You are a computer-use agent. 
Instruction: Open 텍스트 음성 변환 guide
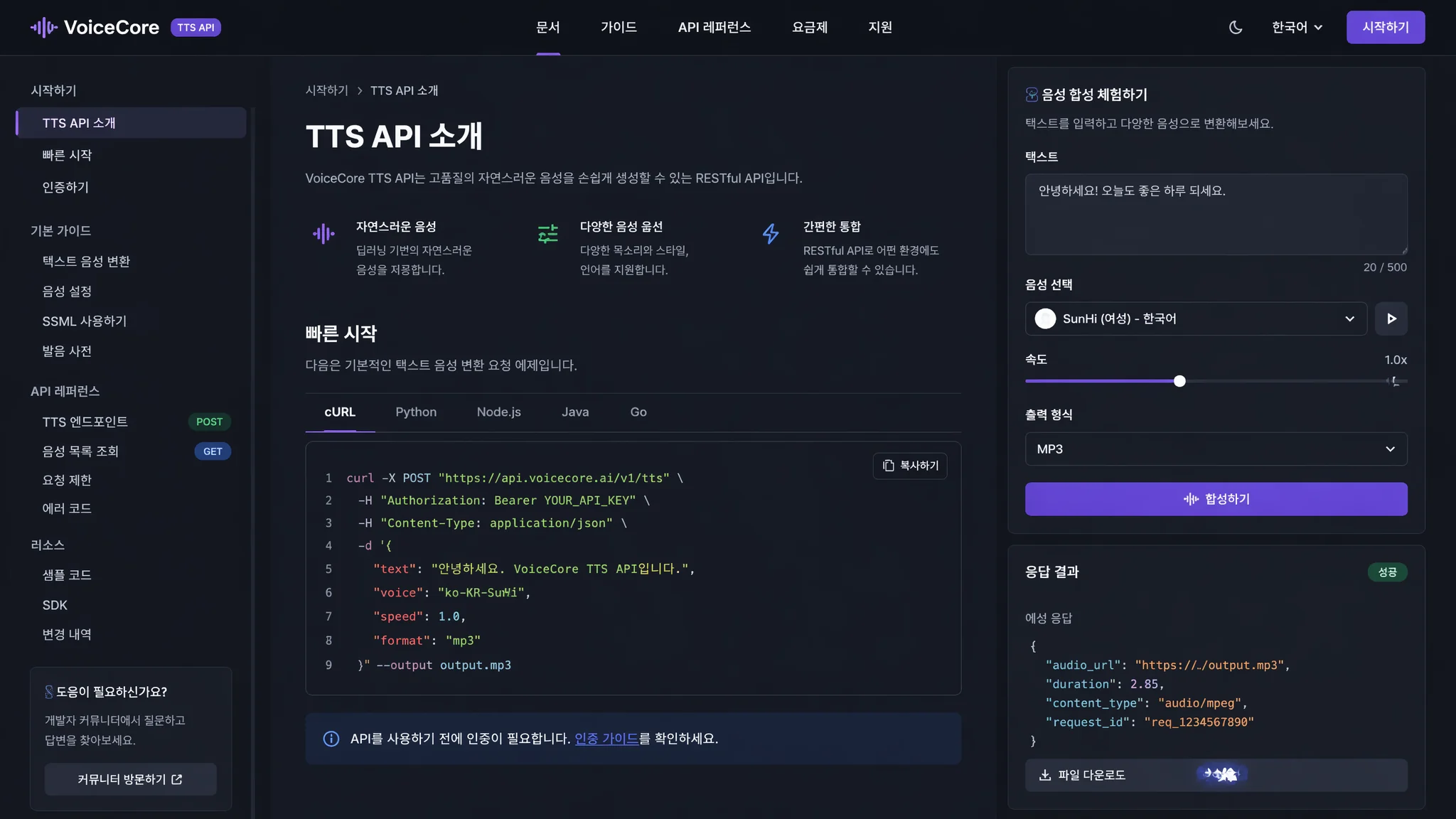coord(86,261)
